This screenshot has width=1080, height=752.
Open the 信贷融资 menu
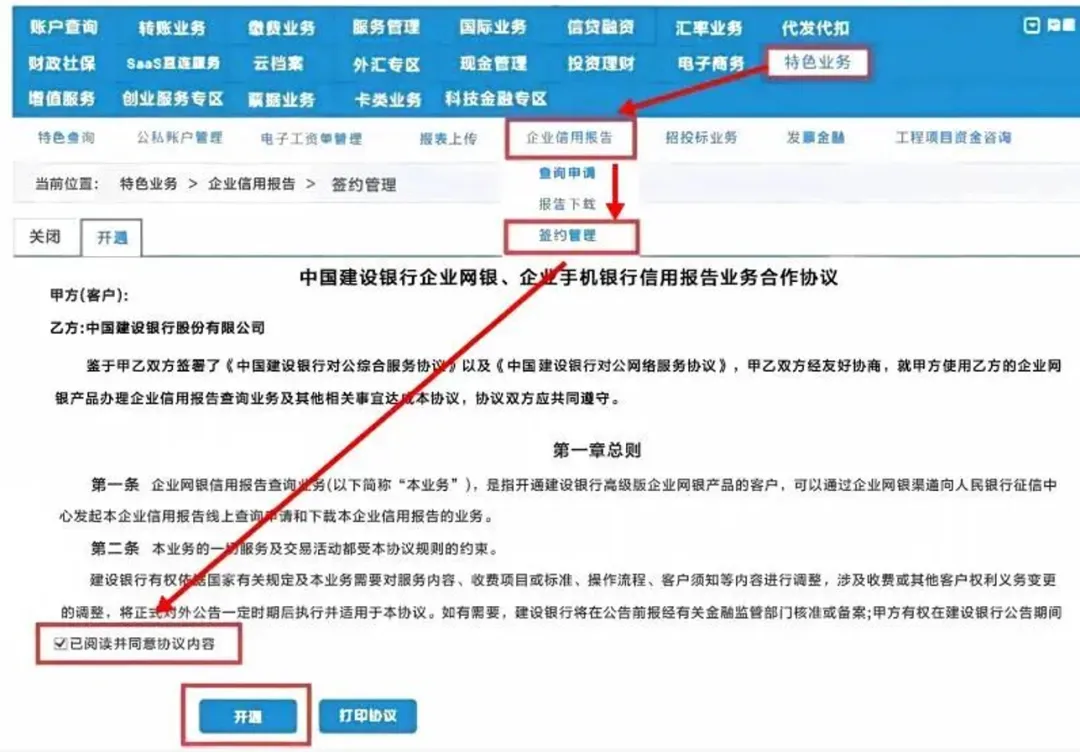click(601, 27)
